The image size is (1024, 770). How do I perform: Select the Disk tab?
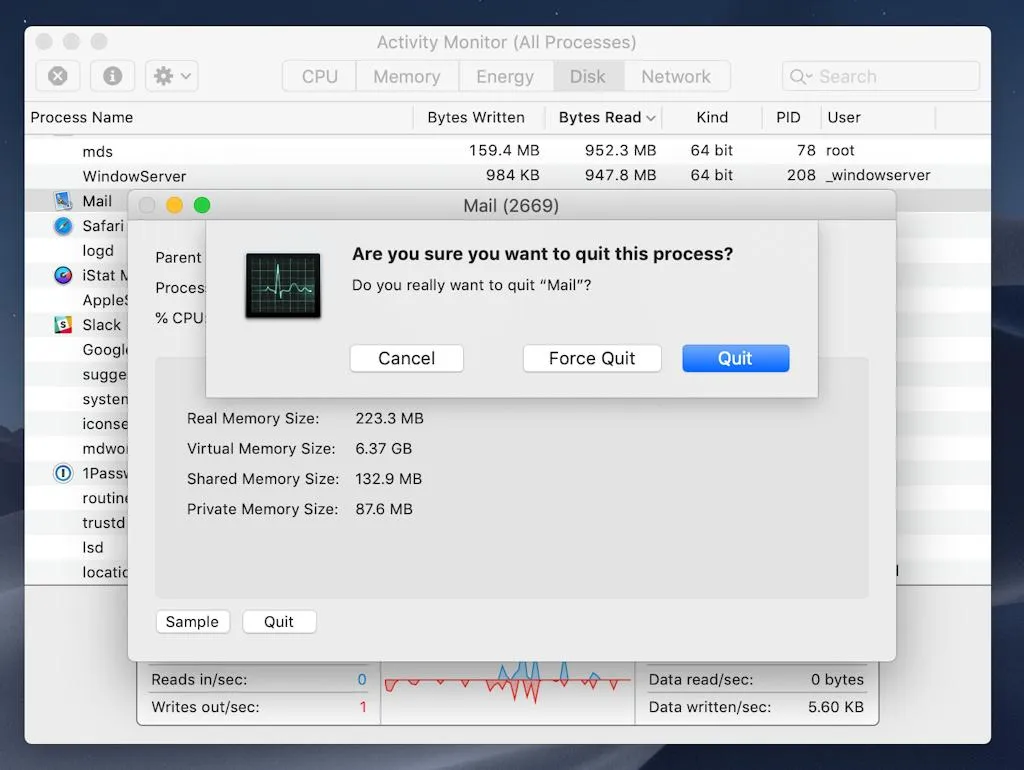point(588,76)
